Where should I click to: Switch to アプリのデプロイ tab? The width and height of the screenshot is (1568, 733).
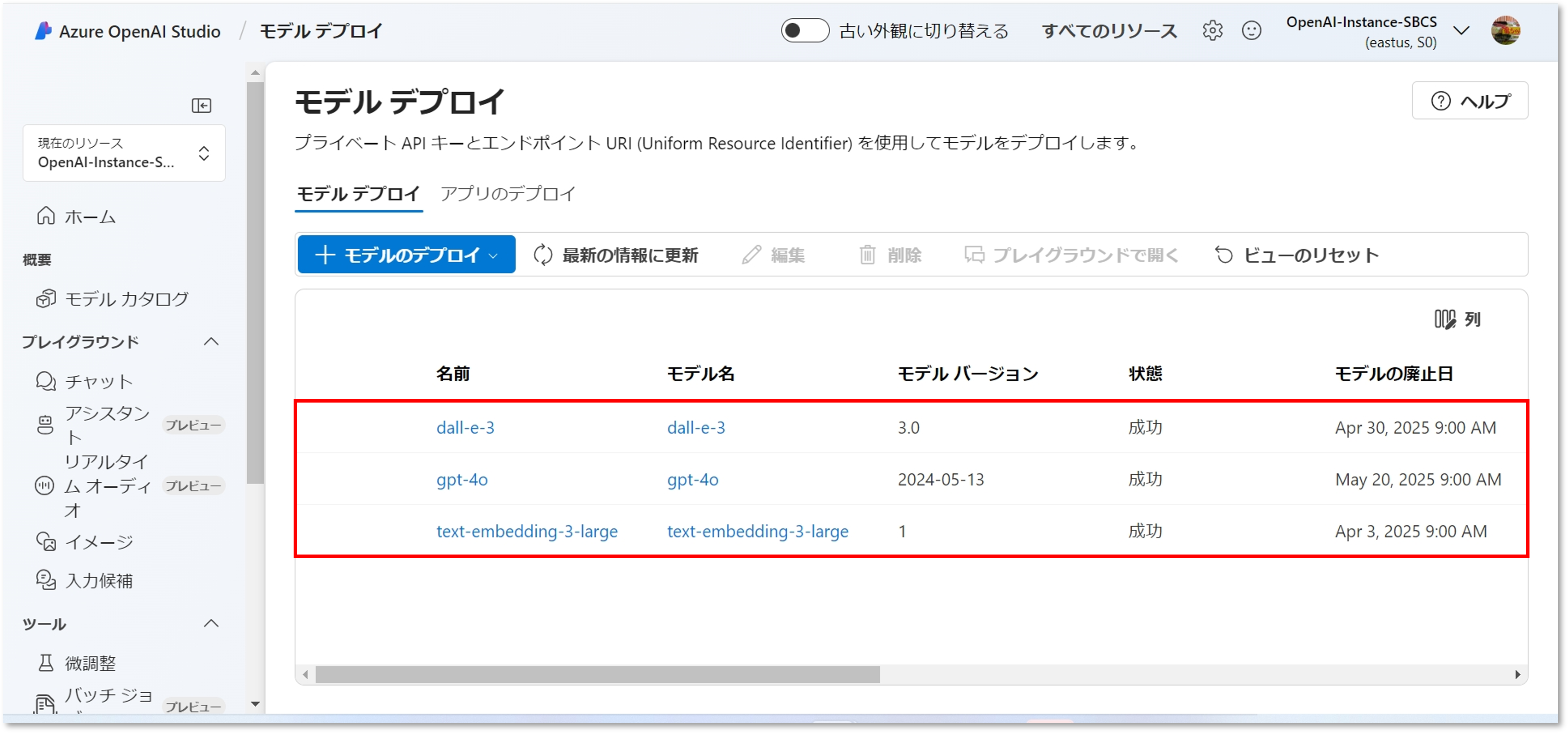[x=508, y=194]
